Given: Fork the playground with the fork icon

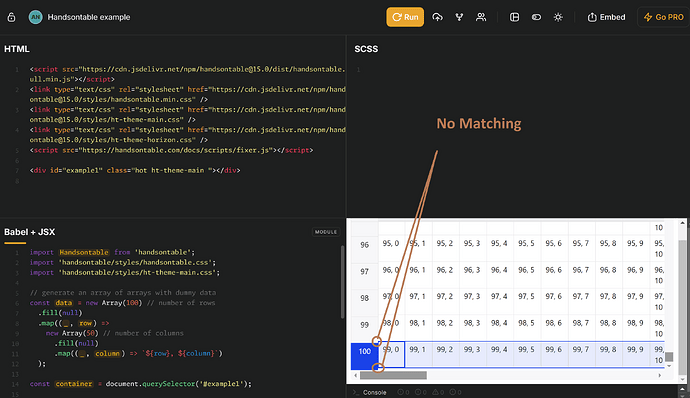Looking at the screenshot, I should (x=459, y=17).
